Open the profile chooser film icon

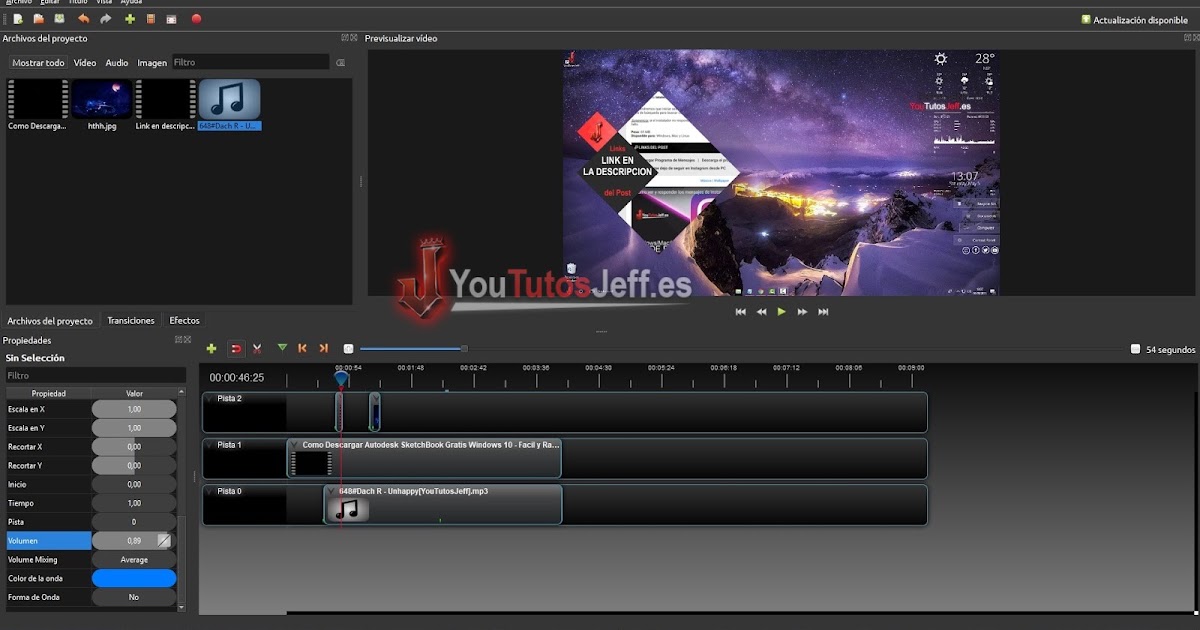(x=151, y=18)
